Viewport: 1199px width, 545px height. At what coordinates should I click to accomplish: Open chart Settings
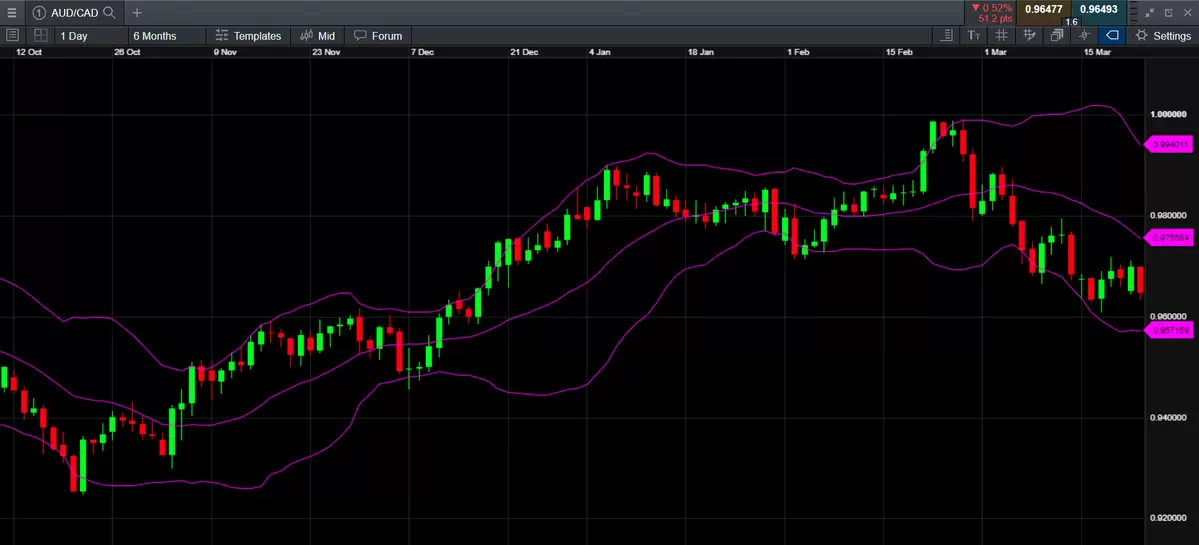[1162, 36]
